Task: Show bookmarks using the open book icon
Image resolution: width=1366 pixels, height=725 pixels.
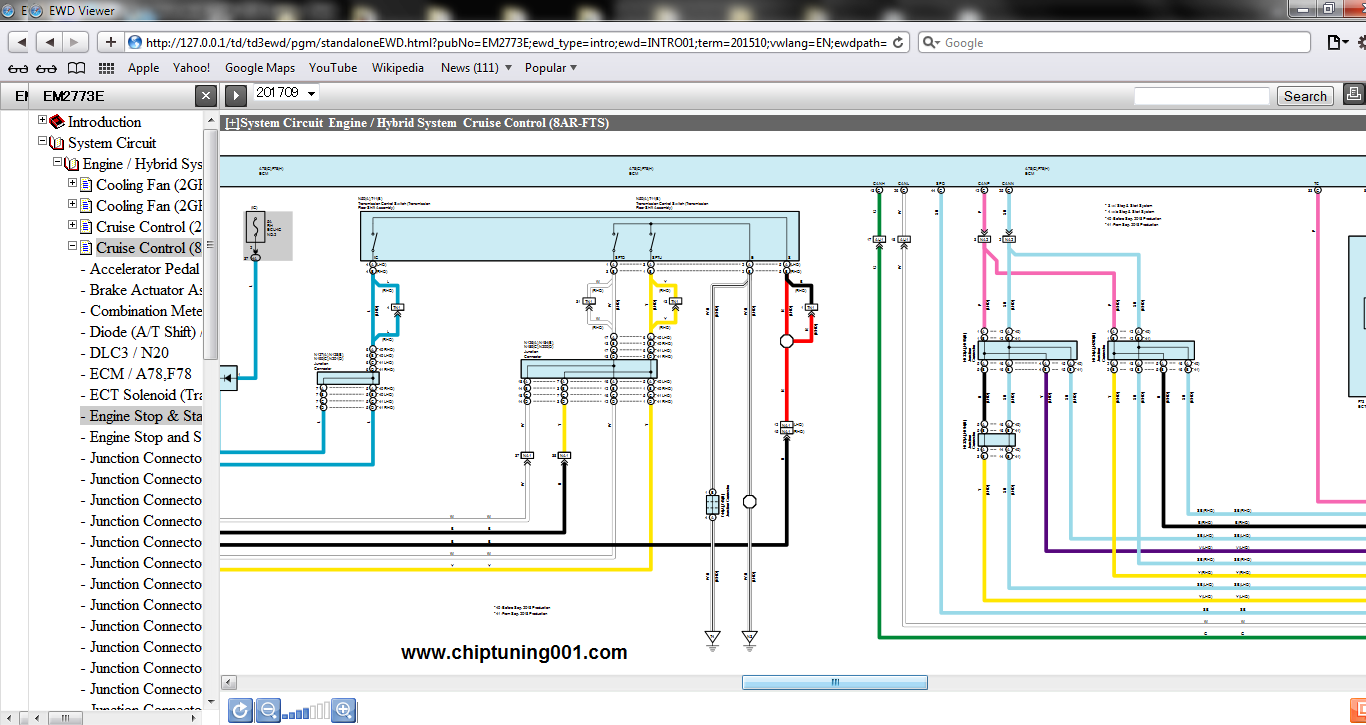Action: pos(76,68)
